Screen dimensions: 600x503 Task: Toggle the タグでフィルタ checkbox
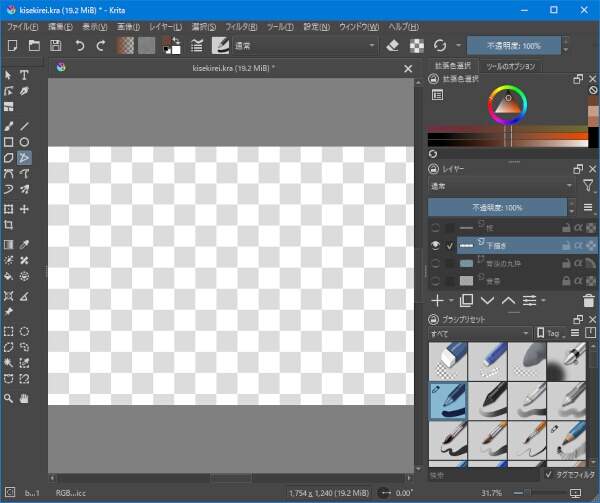click(550, 476)
